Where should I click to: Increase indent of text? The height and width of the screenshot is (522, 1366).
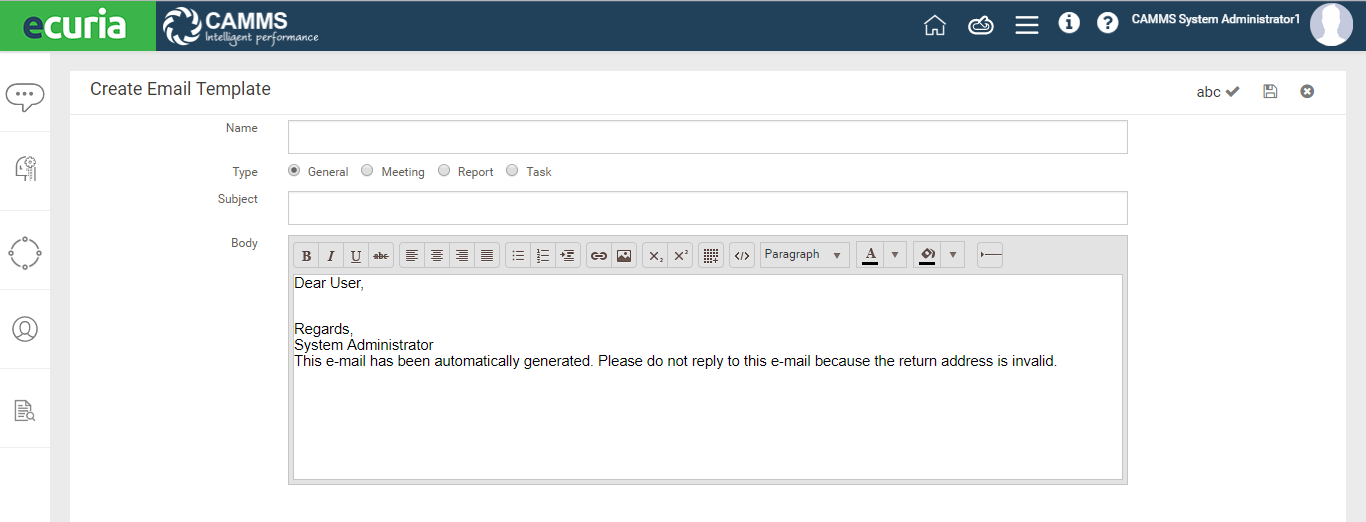(x=568, y=256)
